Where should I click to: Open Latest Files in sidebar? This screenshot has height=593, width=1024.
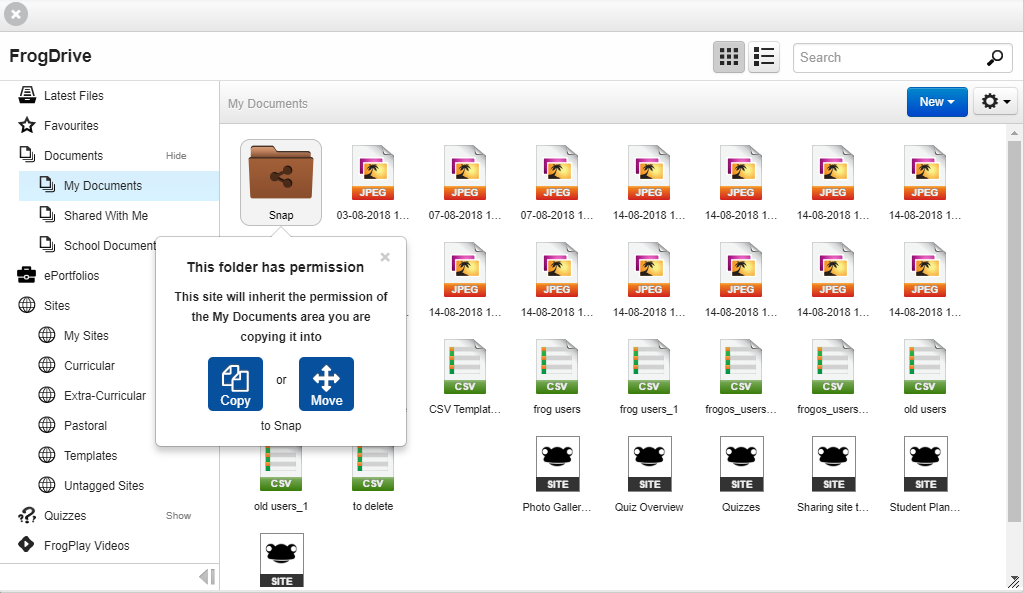tap(73, 95)
